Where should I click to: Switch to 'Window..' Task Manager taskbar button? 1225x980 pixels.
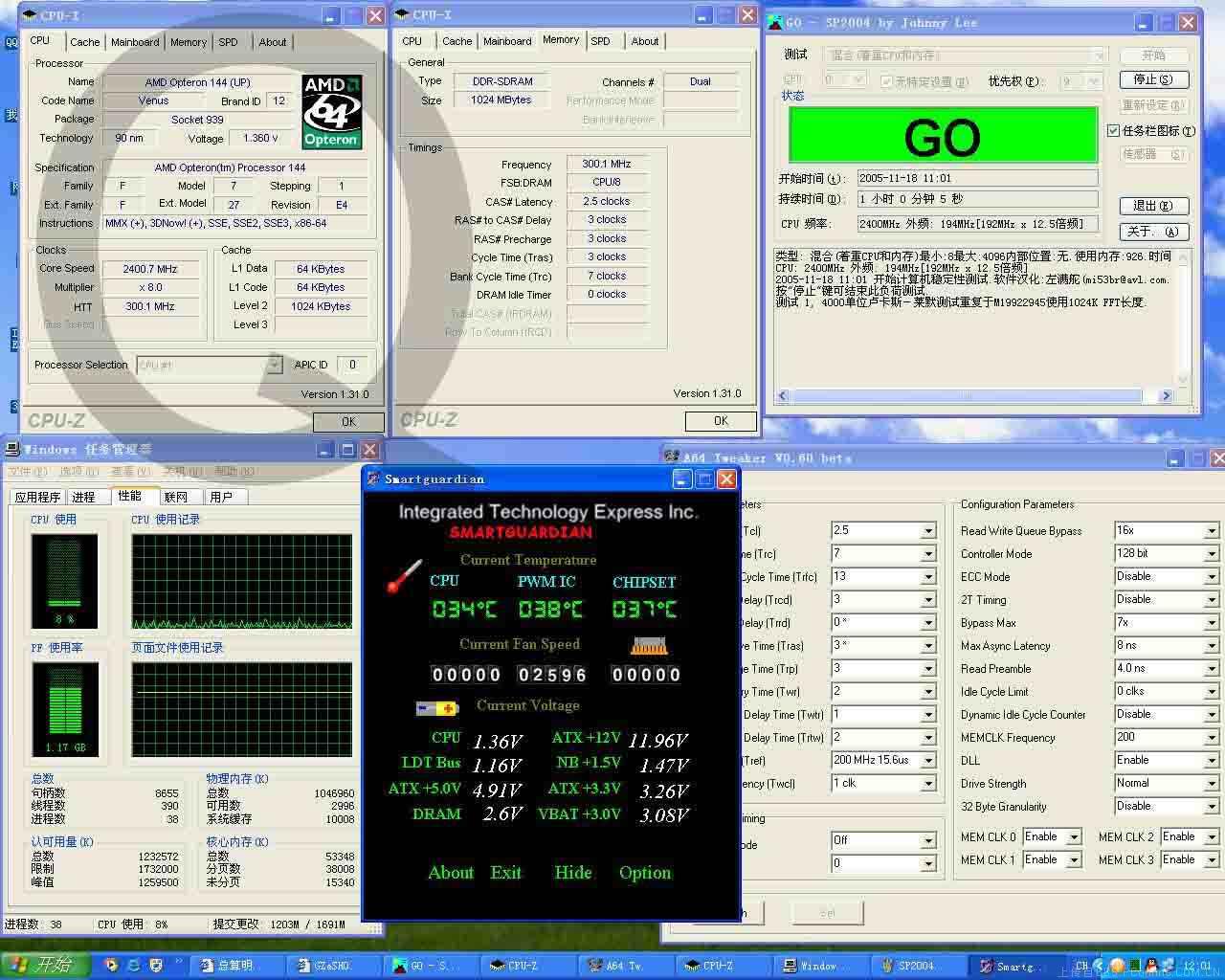point(820,966)
